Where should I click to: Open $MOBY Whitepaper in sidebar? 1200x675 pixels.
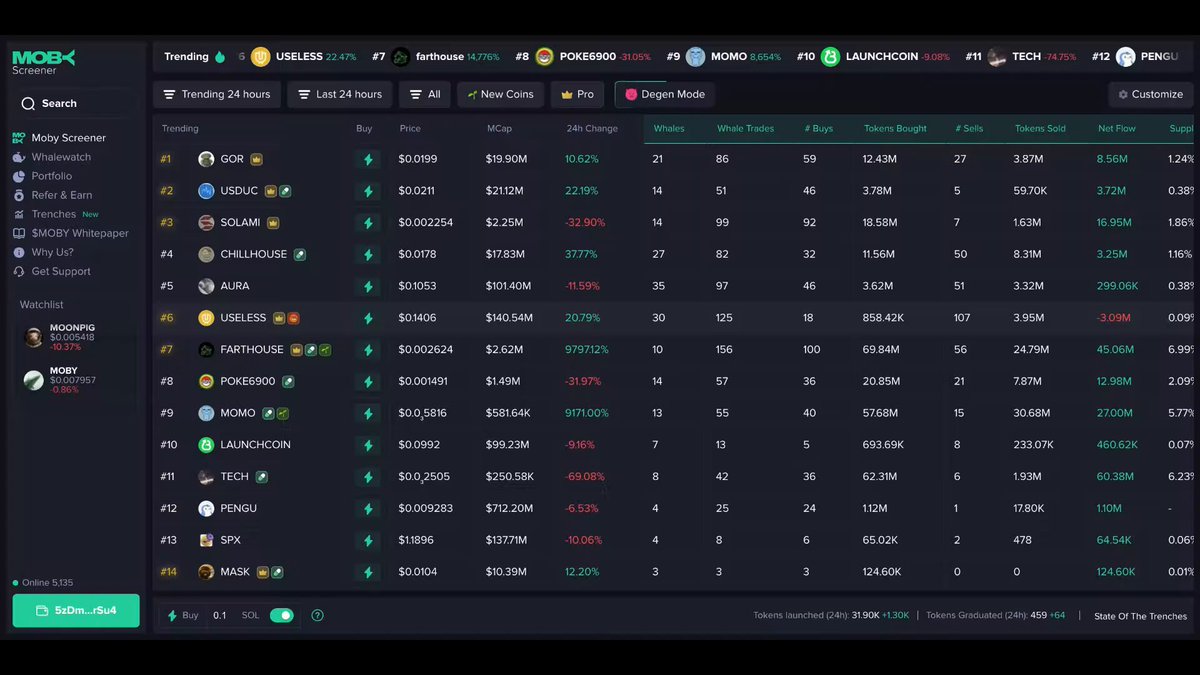[x=70, y=233]
